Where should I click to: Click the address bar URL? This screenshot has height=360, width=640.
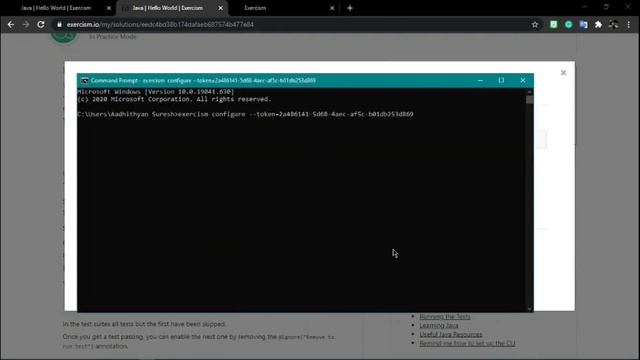click(160, 24)
